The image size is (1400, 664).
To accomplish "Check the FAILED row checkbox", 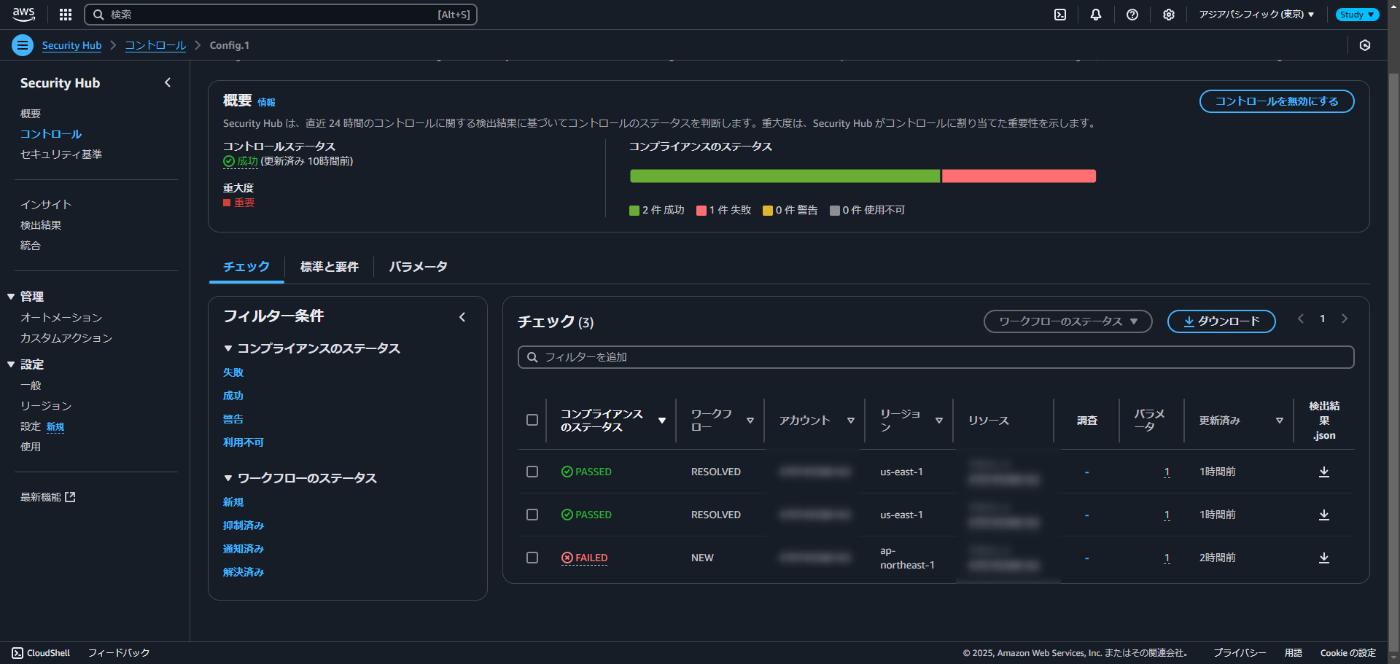I will pos(532,557).
